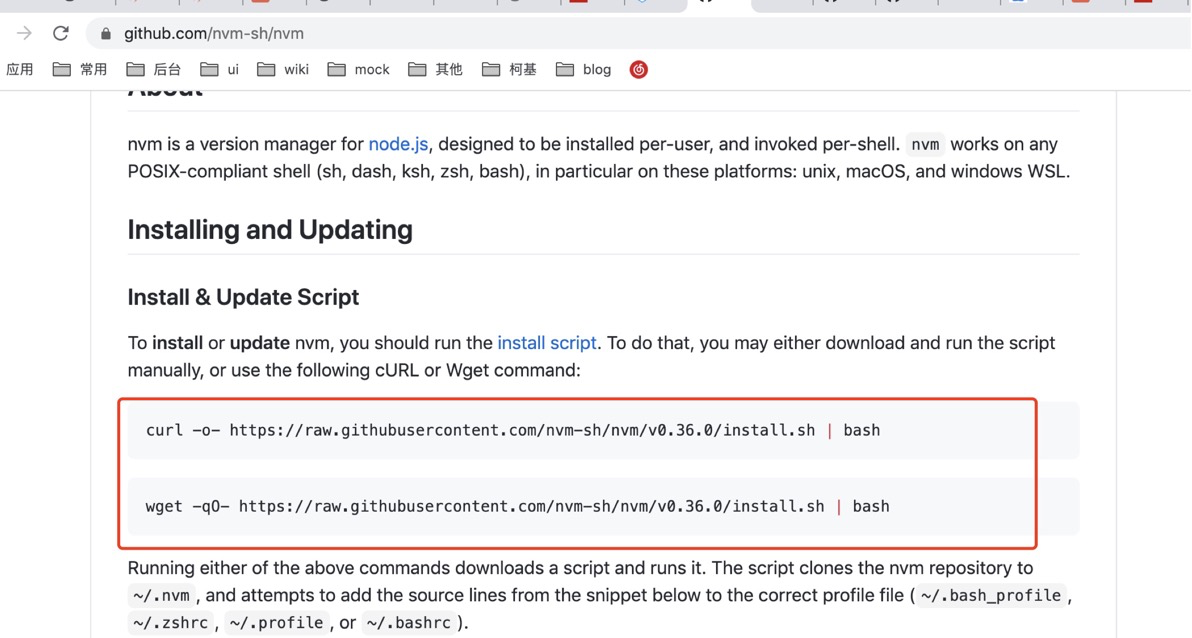
Task: Follow the node.js link
Action: pyautogui.click(x=398, y=144)
